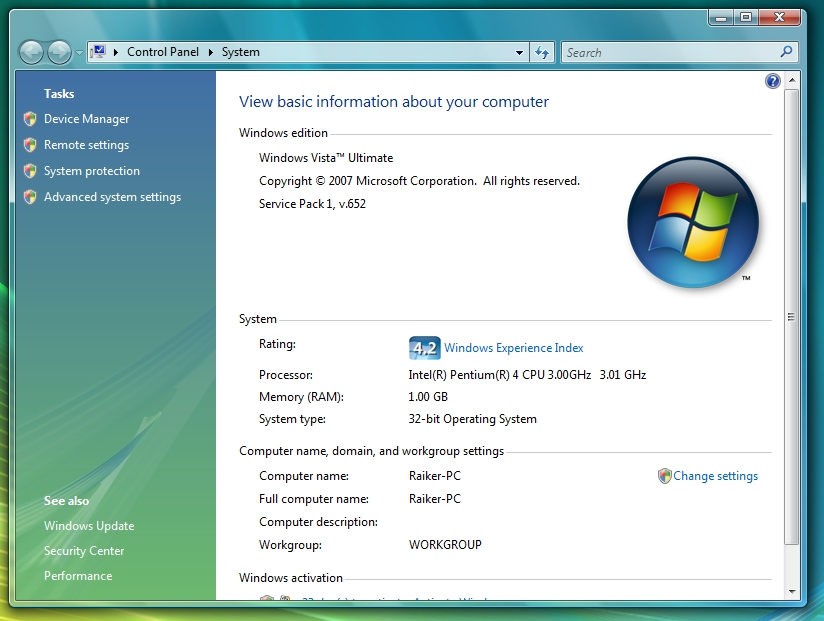Refresh the page with the address bar icon

(541, 52)
